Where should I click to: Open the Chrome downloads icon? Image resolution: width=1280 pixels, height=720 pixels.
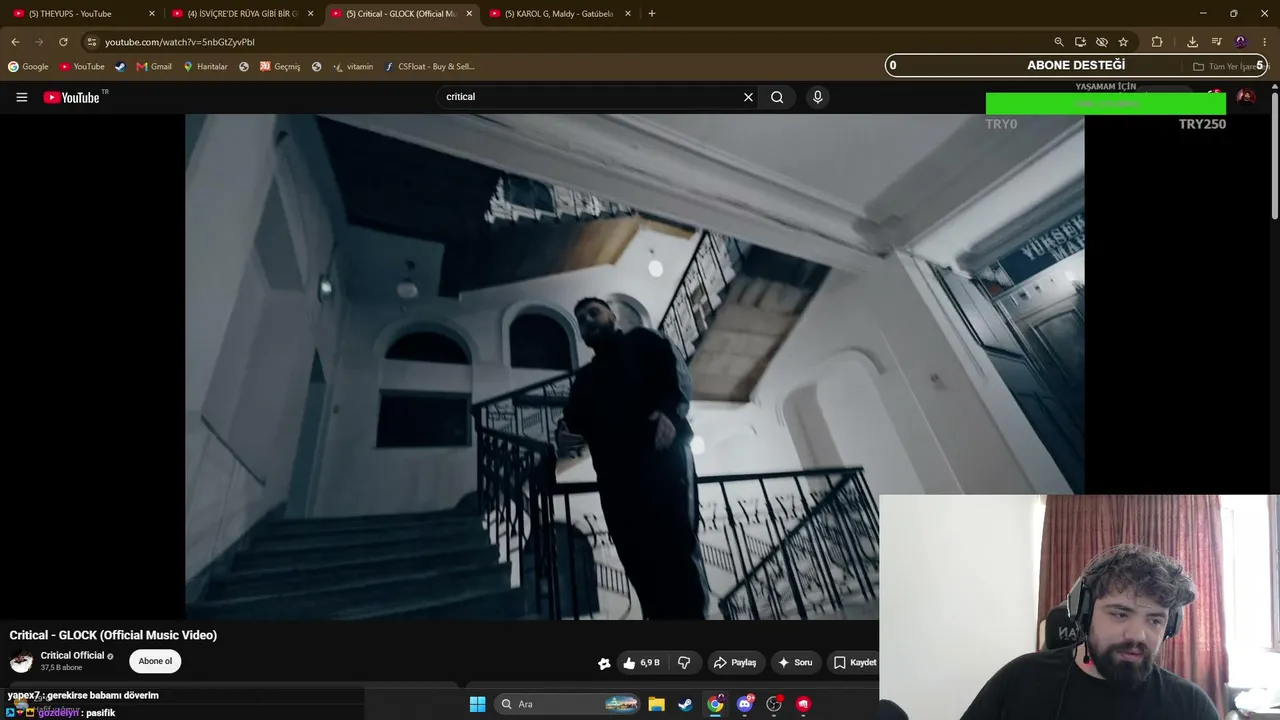pyautogui.click(x=1192, y=42)
